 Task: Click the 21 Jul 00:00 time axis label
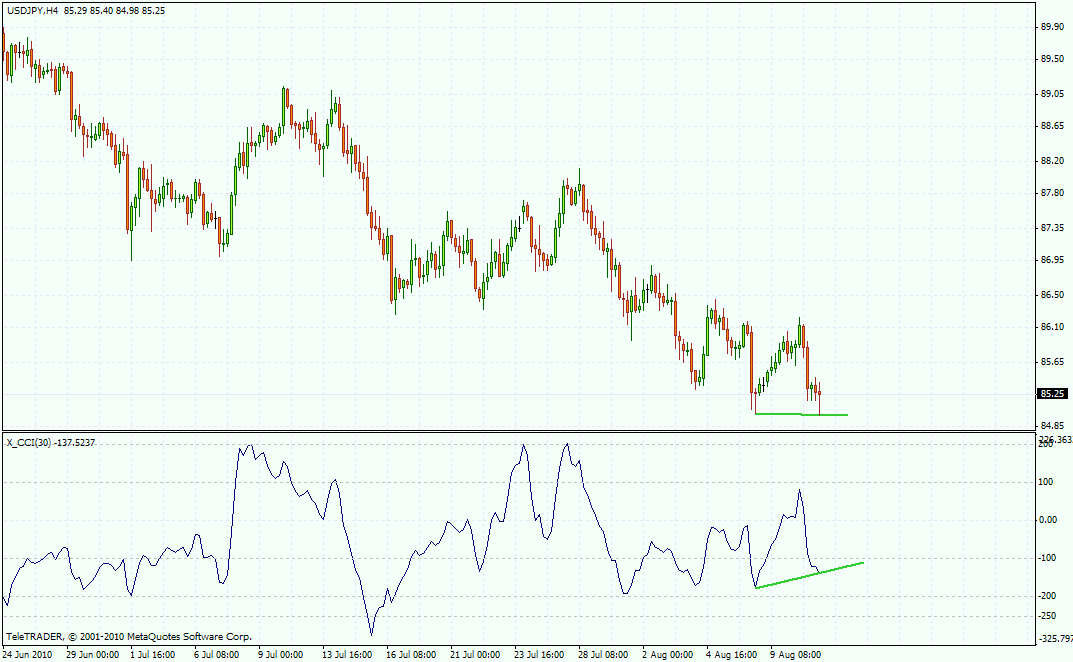[x=475, y=654]
